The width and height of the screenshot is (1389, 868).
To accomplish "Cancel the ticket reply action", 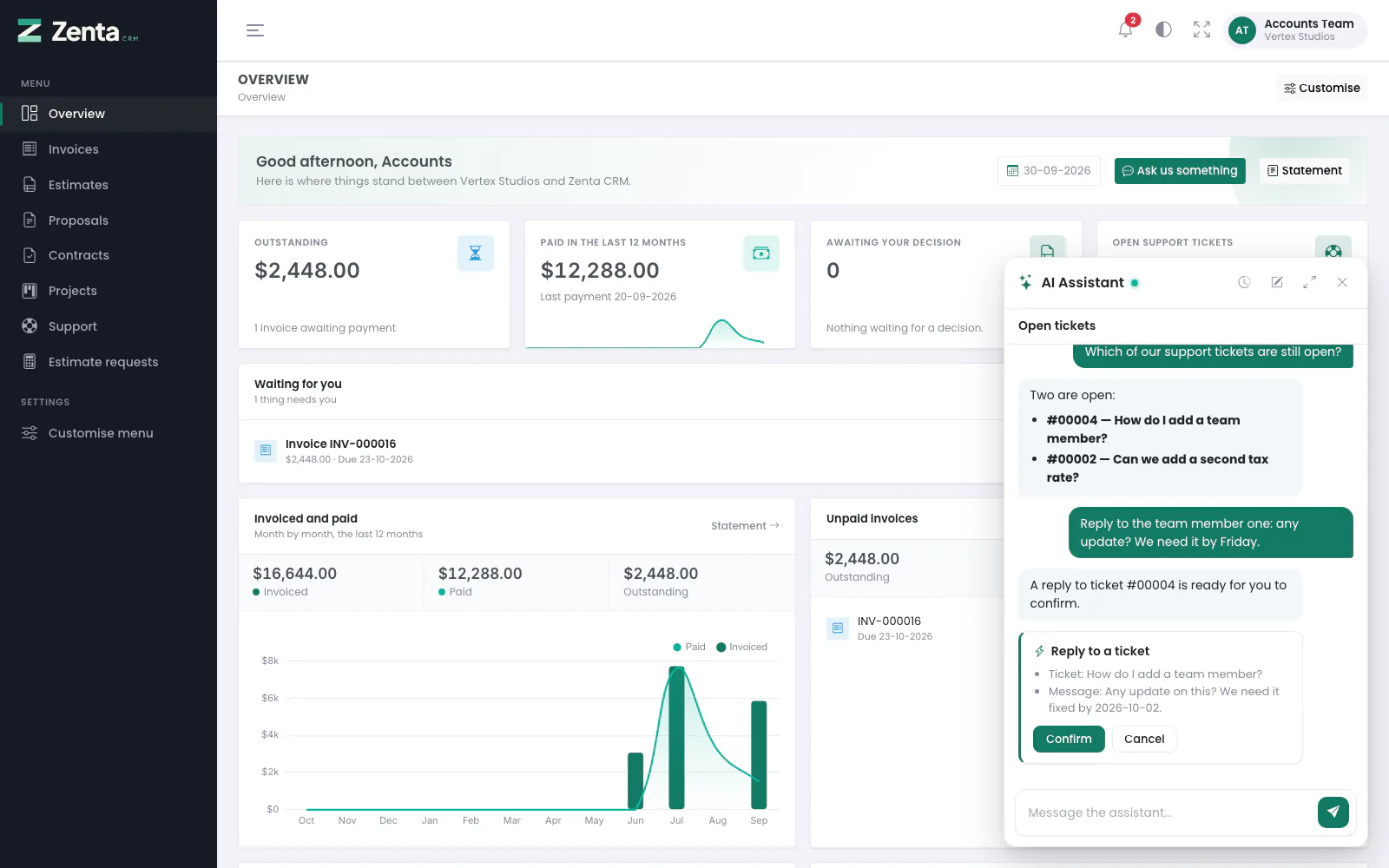I will [1144, 739].
